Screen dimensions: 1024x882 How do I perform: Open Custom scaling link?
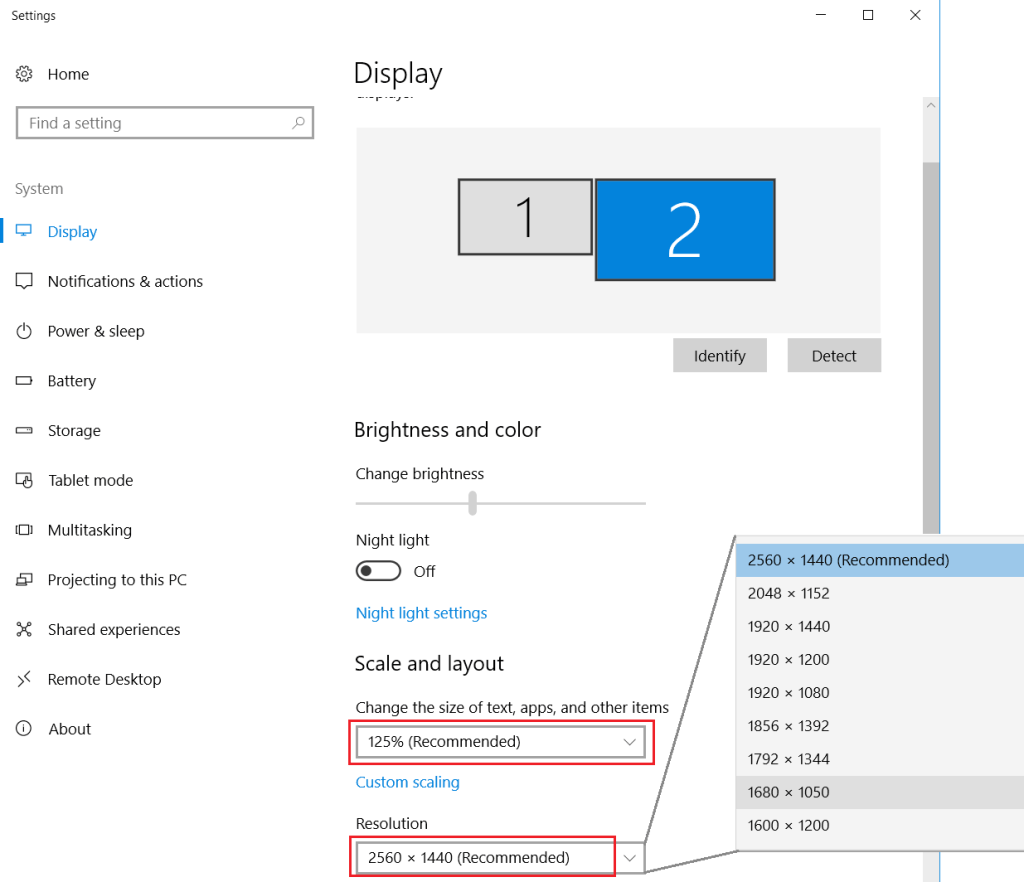[x=408, y=782]
